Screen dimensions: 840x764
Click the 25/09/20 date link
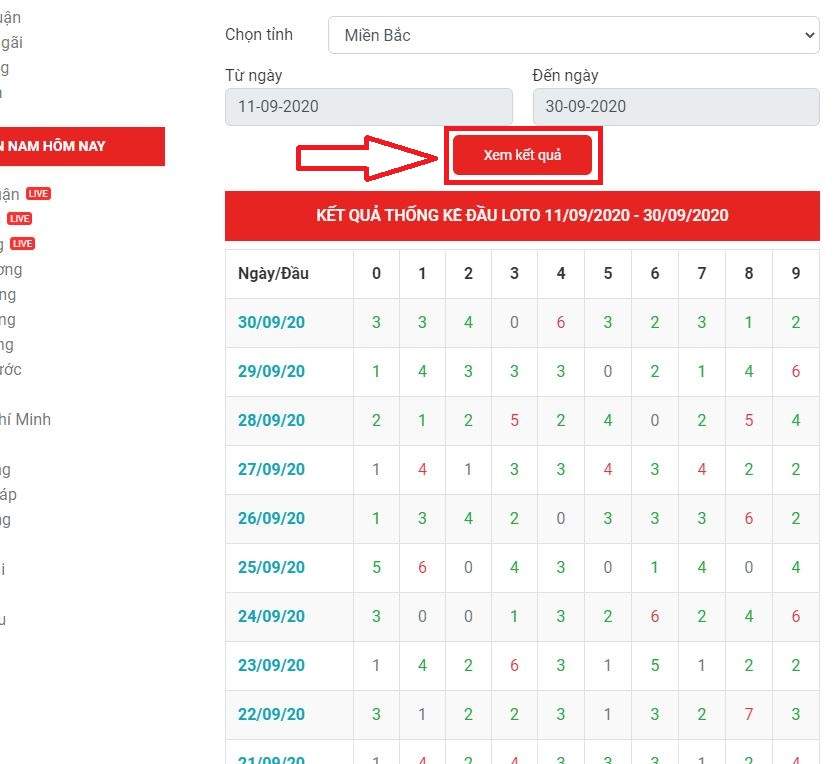[271, 568]
